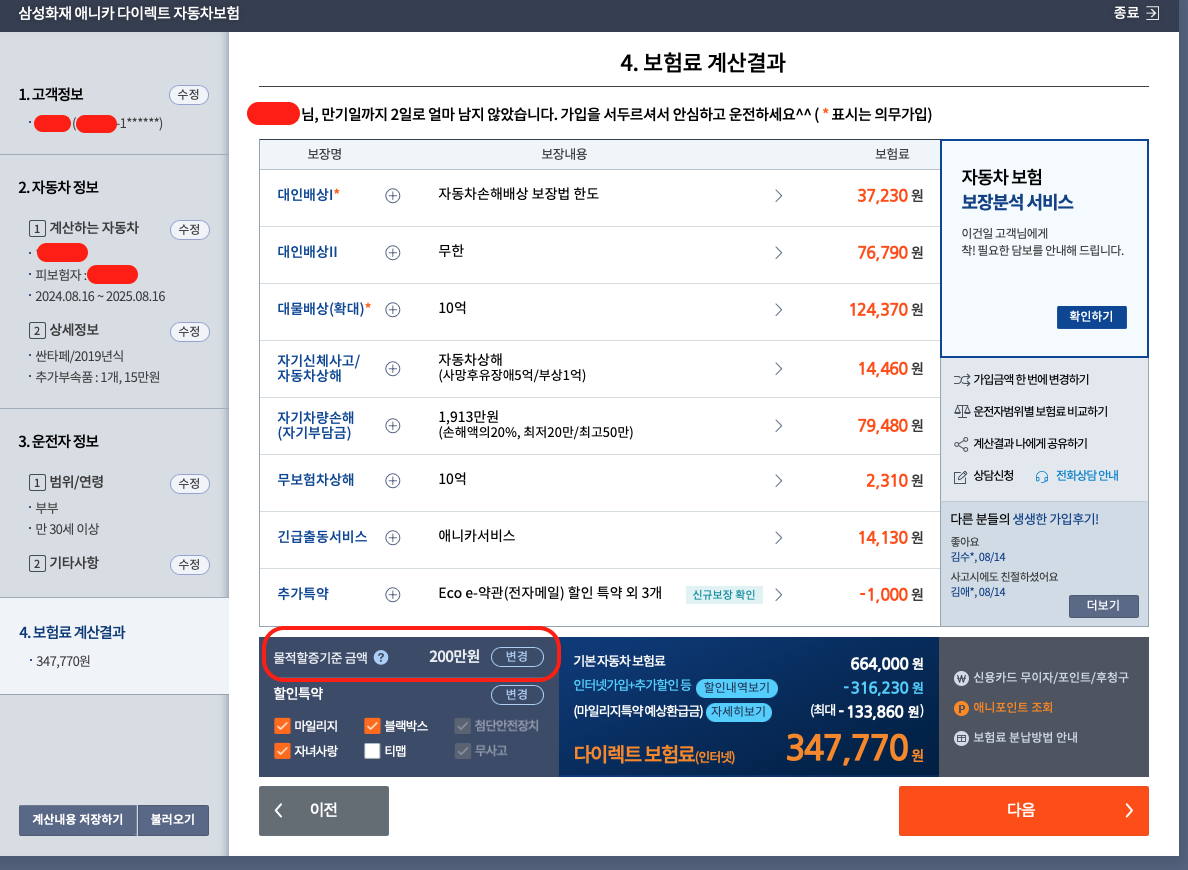Click the edit icon for 상담신청
This screenshot has height=870, width=1188.
960,477
